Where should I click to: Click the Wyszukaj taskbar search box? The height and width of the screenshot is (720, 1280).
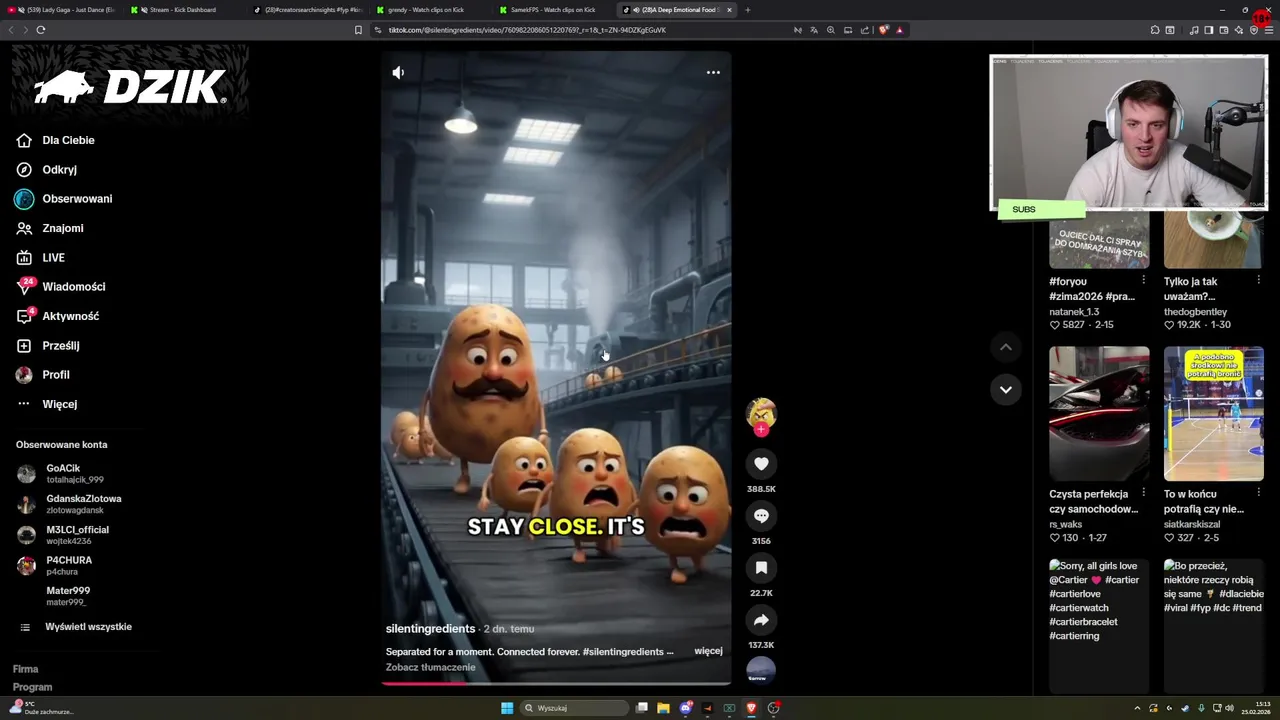pos(576,708)
